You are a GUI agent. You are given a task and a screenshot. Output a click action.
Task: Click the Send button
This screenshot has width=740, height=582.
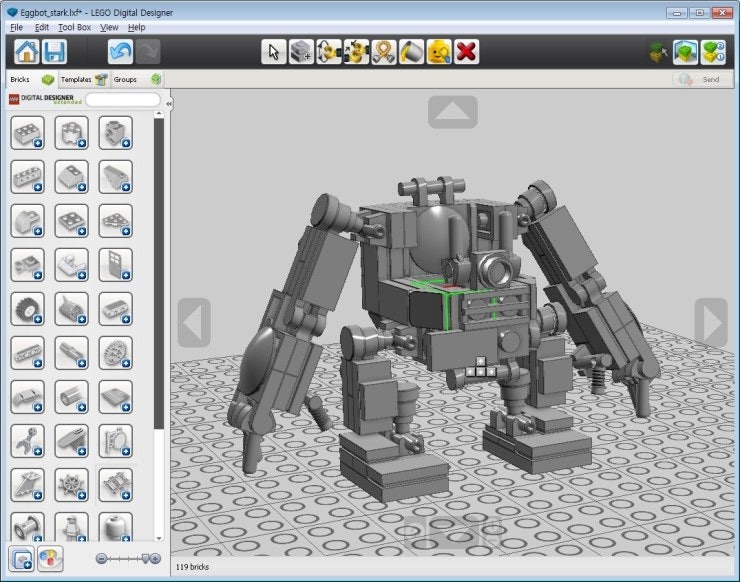coord(702,79)
